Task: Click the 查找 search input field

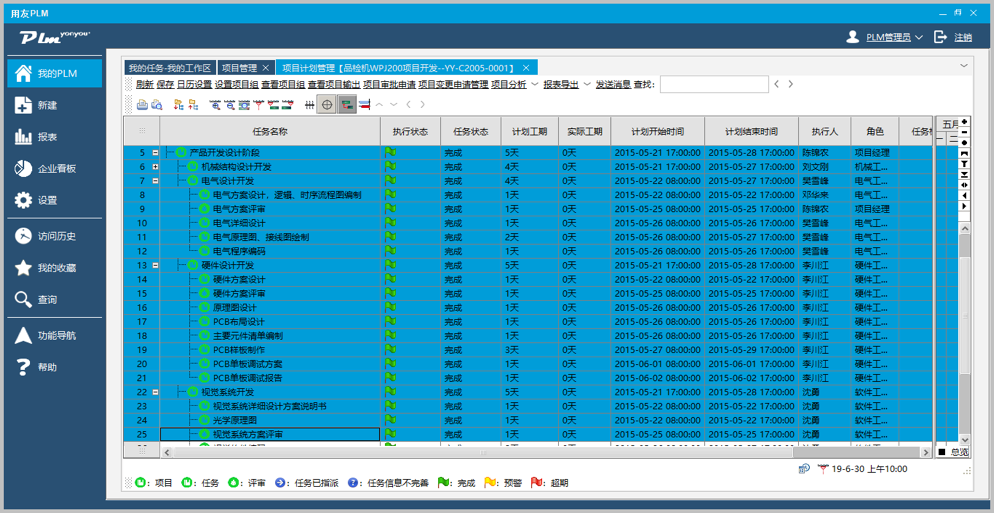Action: pyautogui.click(x=714, y=85)
